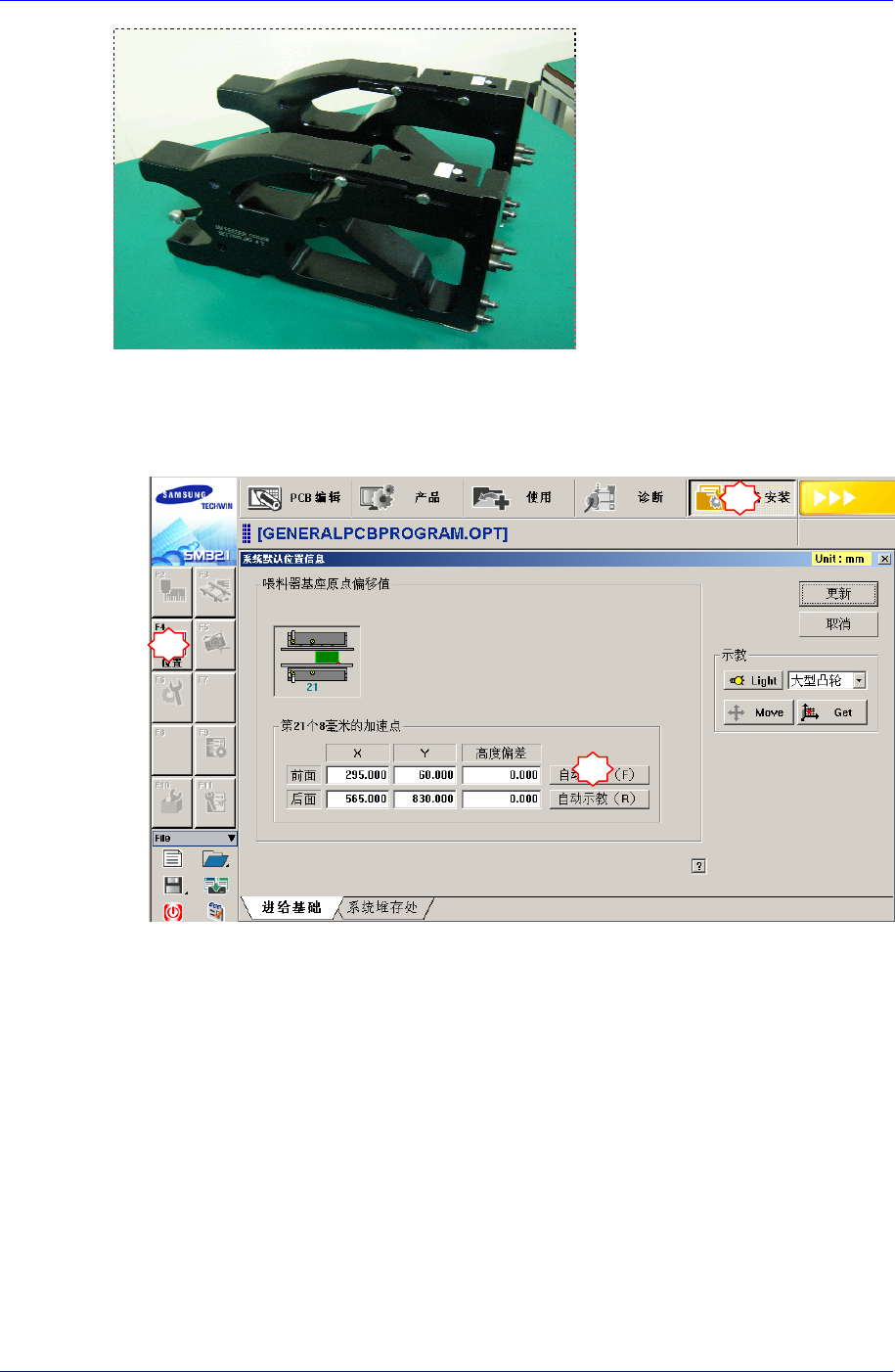Click the F6 wrench side panel icon
Image resolution: width=895 pixels, height=1372 pixels.
click(x=172, y=697)
